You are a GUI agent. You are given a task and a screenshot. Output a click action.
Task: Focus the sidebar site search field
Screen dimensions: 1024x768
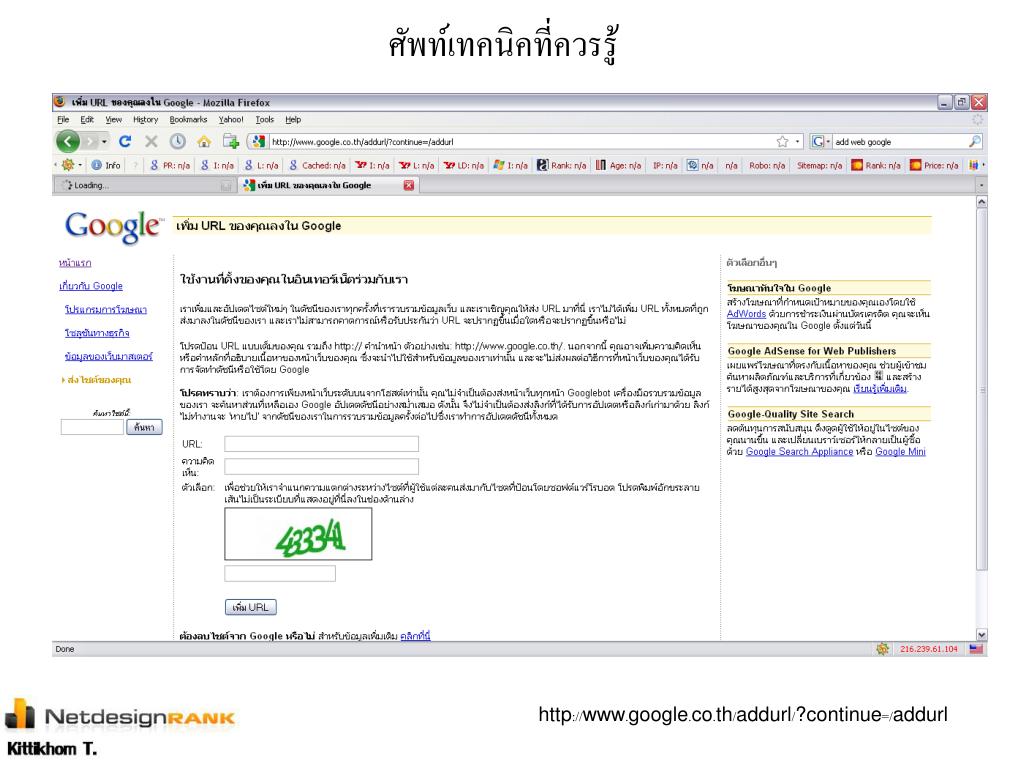tap(92, 427)
